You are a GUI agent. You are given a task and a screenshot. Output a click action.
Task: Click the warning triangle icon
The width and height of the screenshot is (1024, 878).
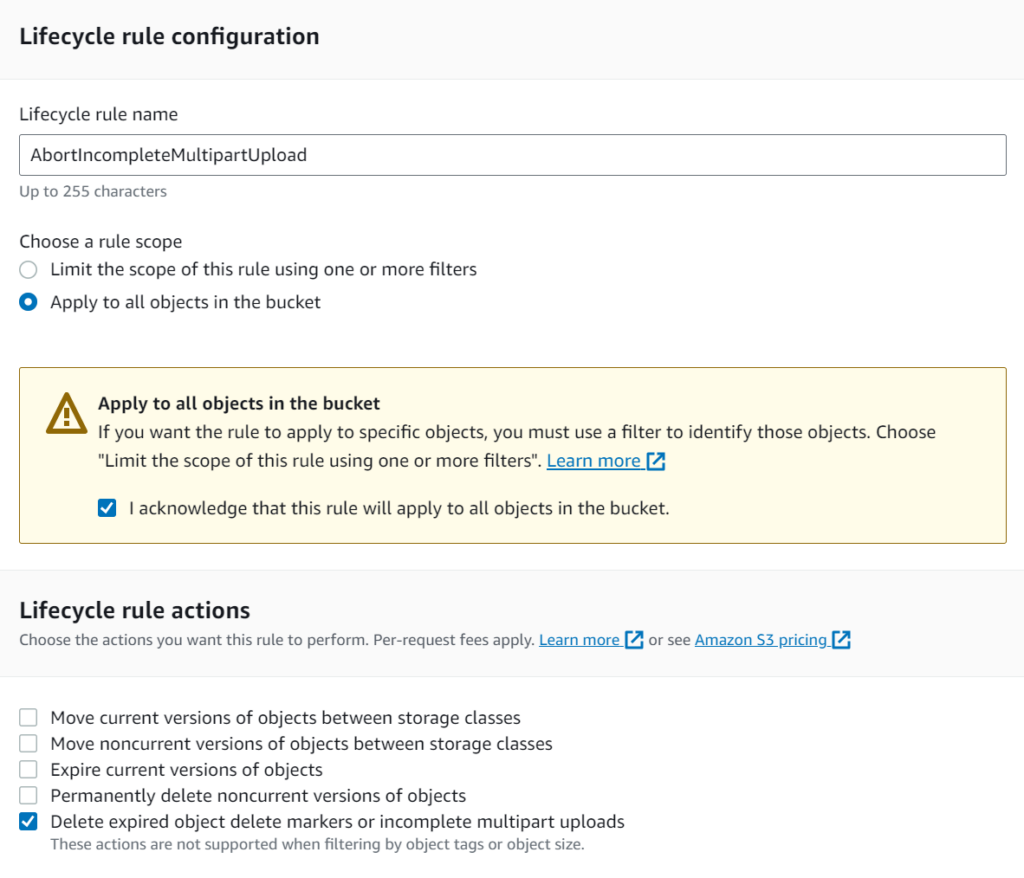click(67, 413)
